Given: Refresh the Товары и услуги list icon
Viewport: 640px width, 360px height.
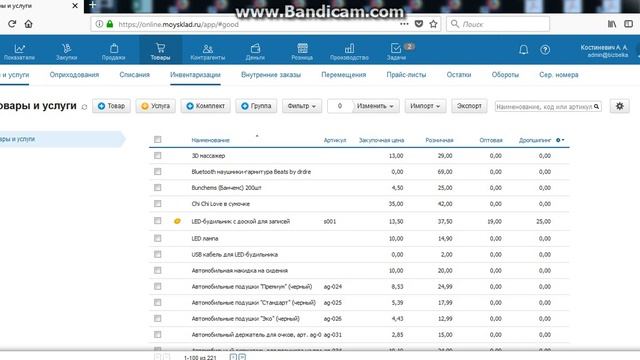Looking at the screenshot, I should (84, 107).
